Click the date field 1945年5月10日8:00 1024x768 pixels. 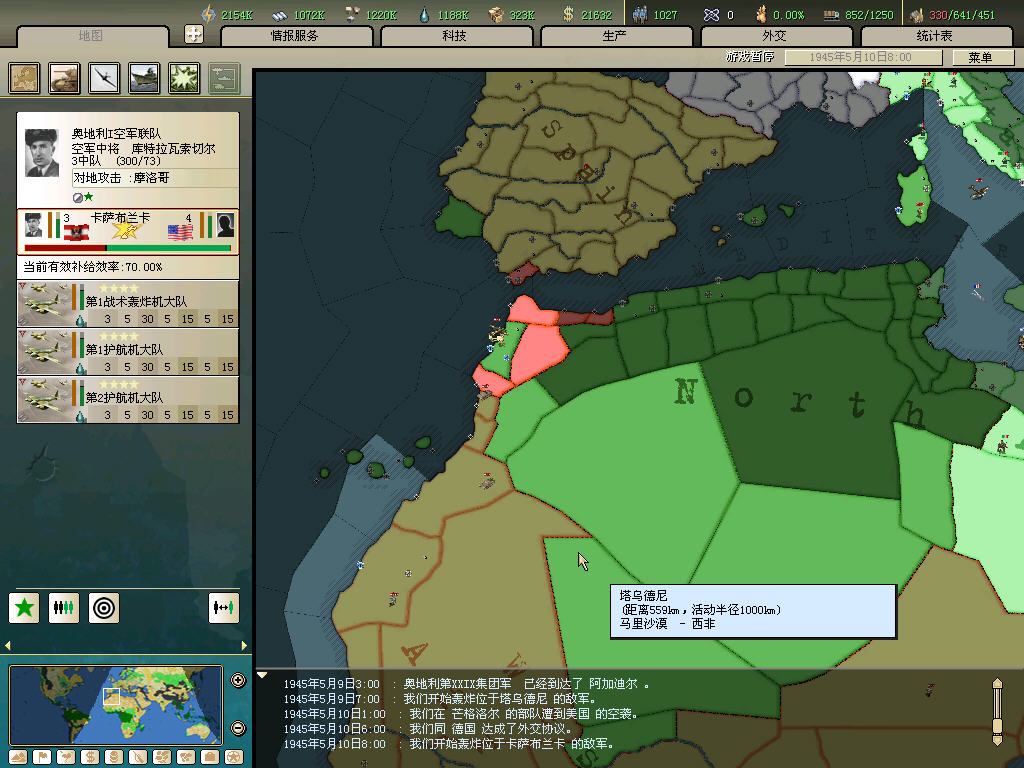click(863, 57)
